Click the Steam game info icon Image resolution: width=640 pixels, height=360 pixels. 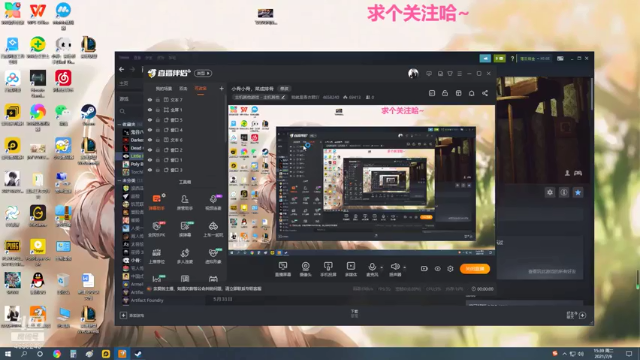coord(564,192)
